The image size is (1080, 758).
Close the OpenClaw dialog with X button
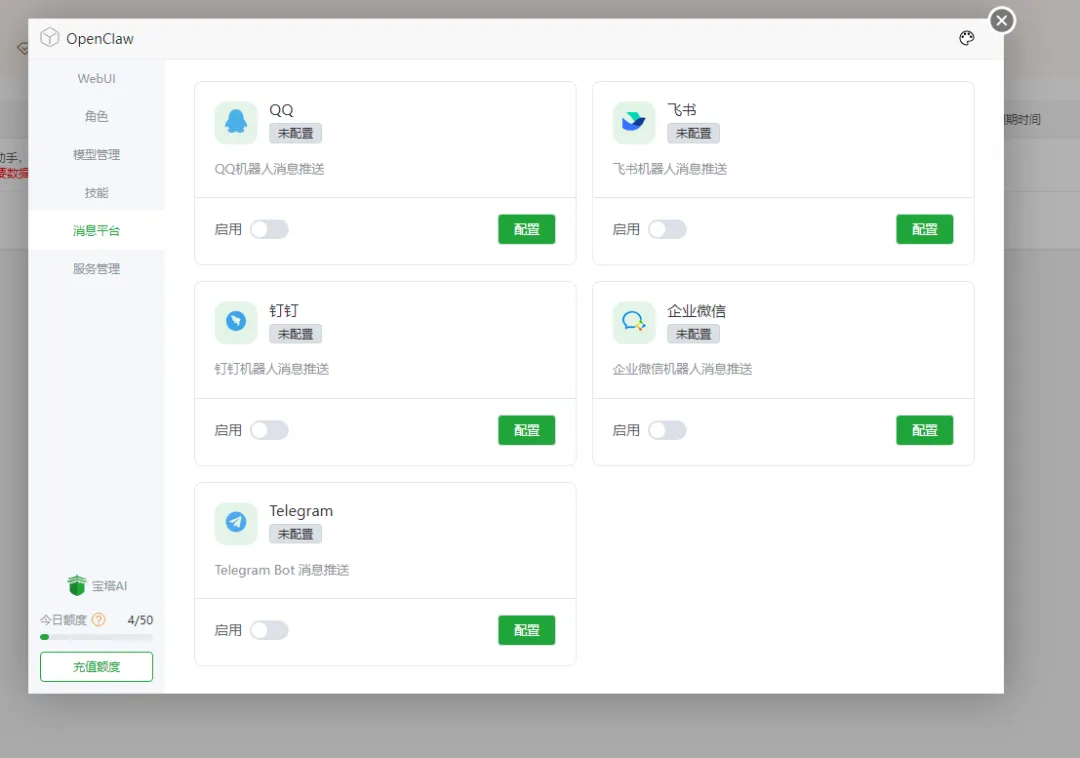click(x=1001, y=21)
